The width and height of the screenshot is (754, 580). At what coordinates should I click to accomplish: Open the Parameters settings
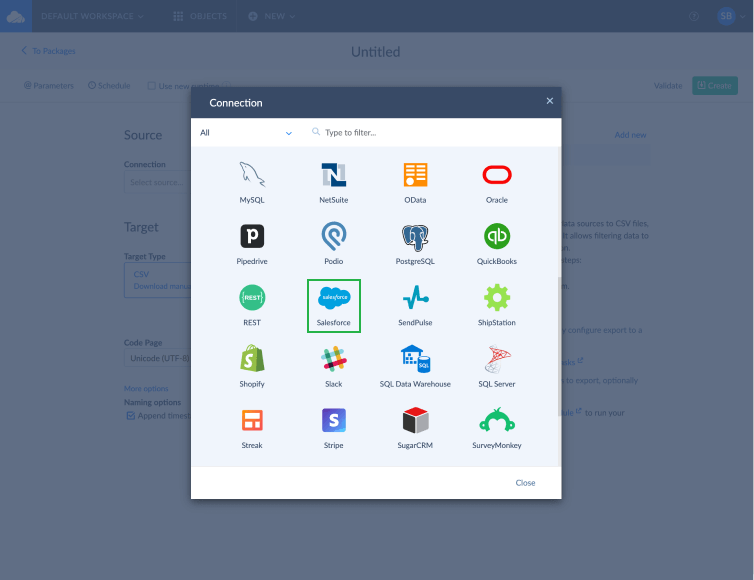(49, 86)
